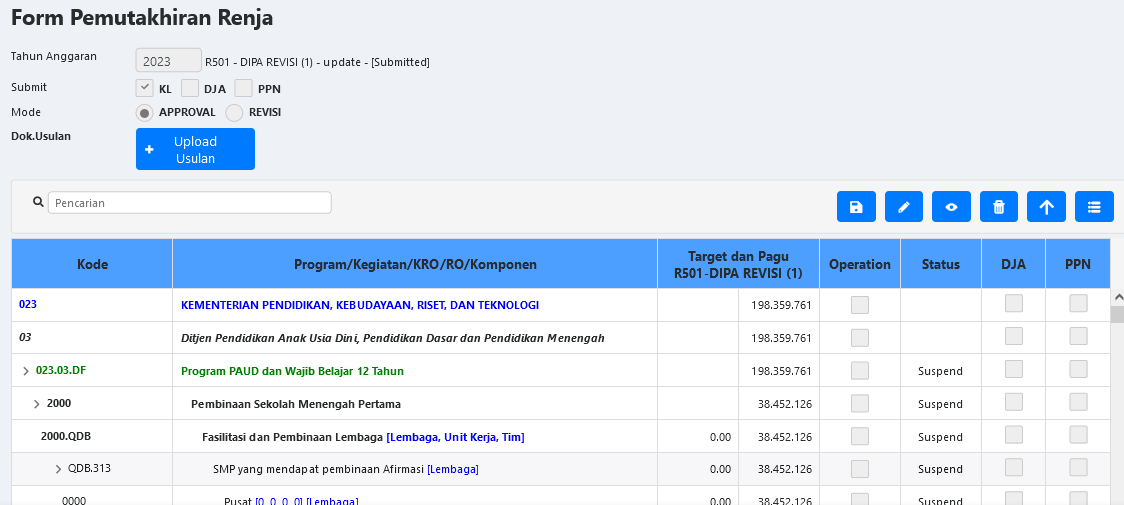Click the Kode column header

point(92,264)
